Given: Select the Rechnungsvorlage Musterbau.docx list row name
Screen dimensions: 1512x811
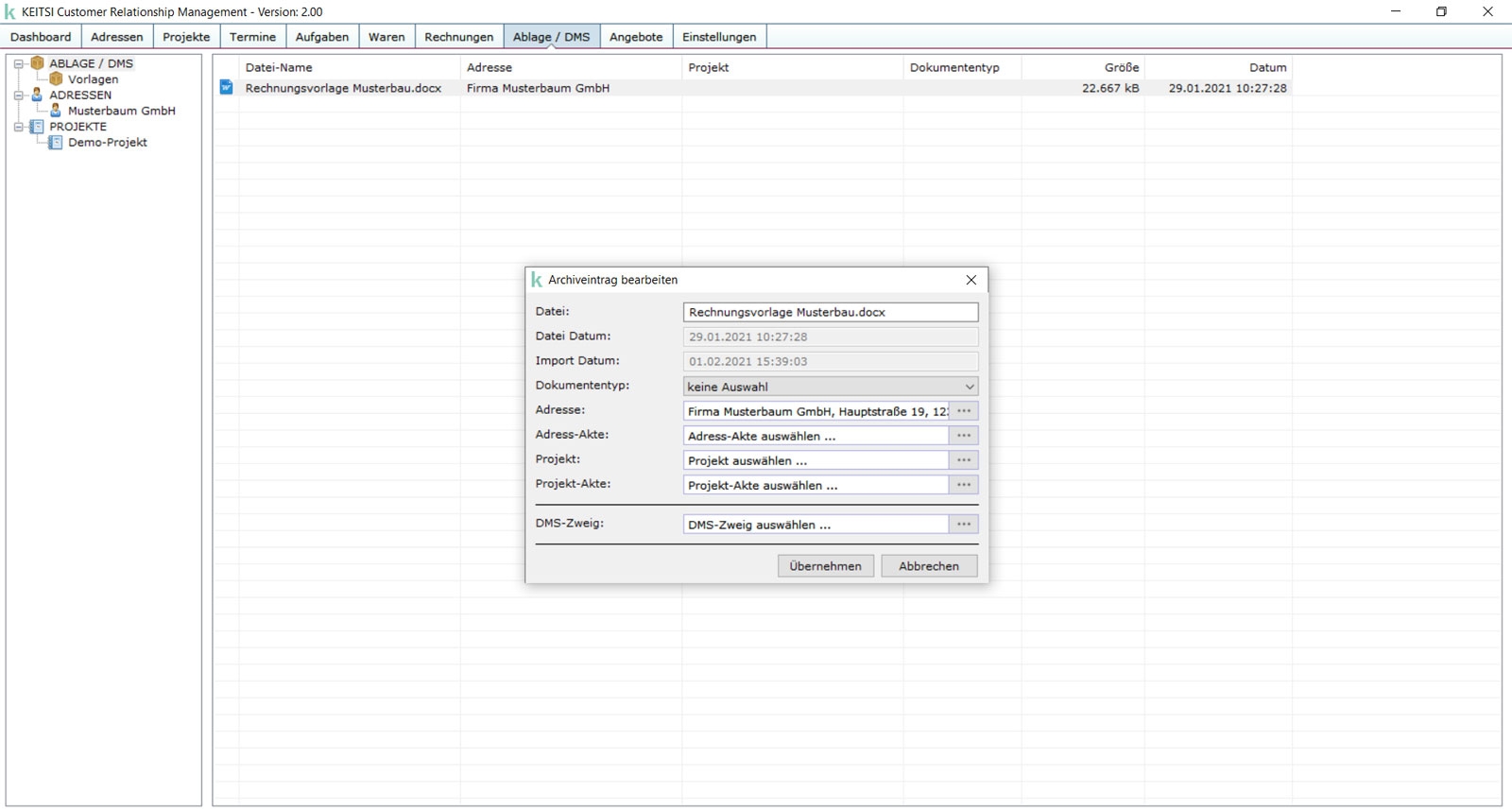Looking at the screenshot, I should click(343, 88).
